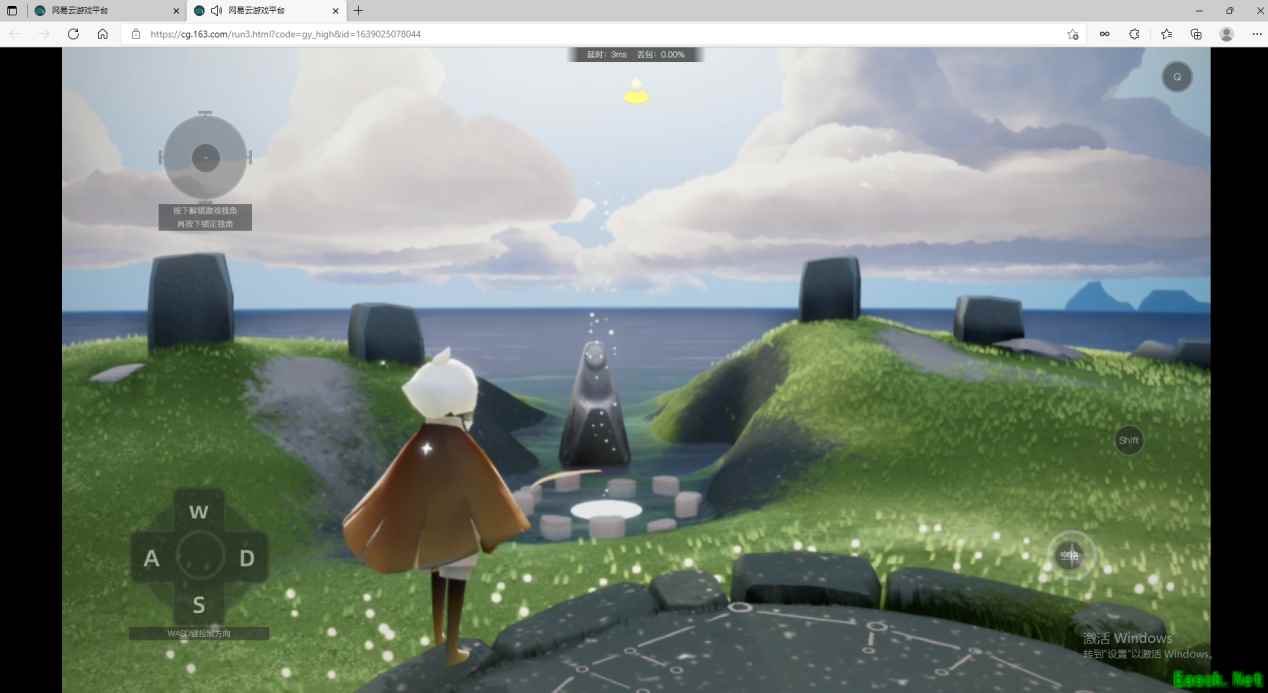The height and width of the screenshot is (693, 1268).
Task: Add this page to favorites
Action: tap(1072, 34)
